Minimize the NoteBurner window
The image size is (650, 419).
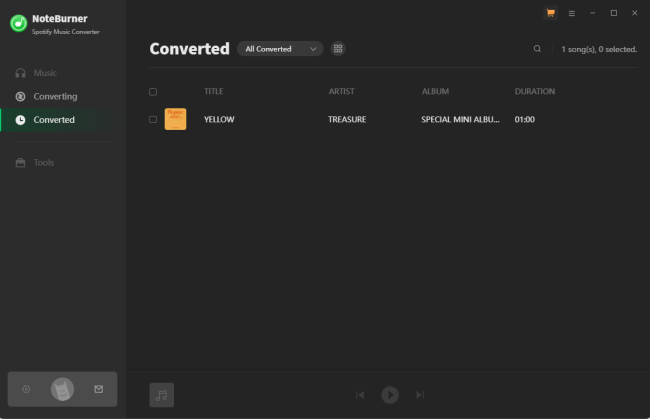point(593,13)
